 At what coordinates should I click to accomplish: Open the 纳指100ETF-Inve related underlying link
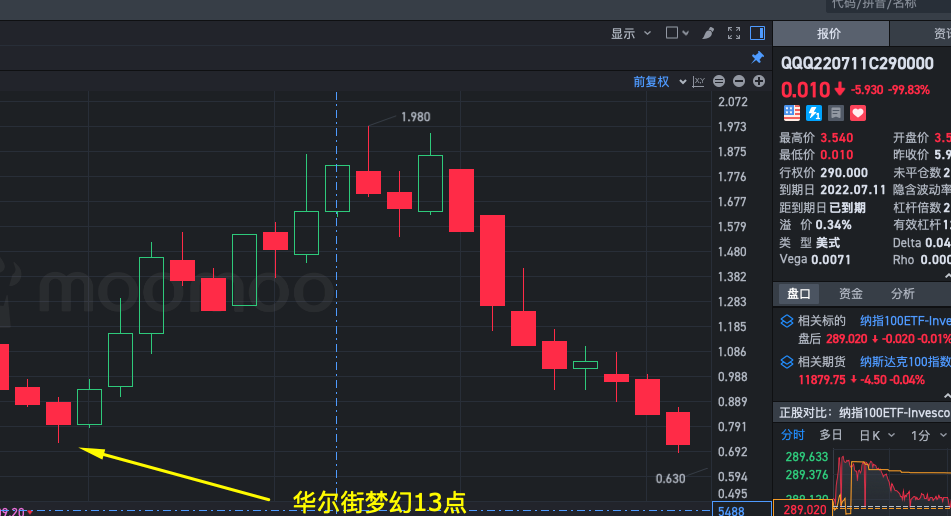(905, 321)
